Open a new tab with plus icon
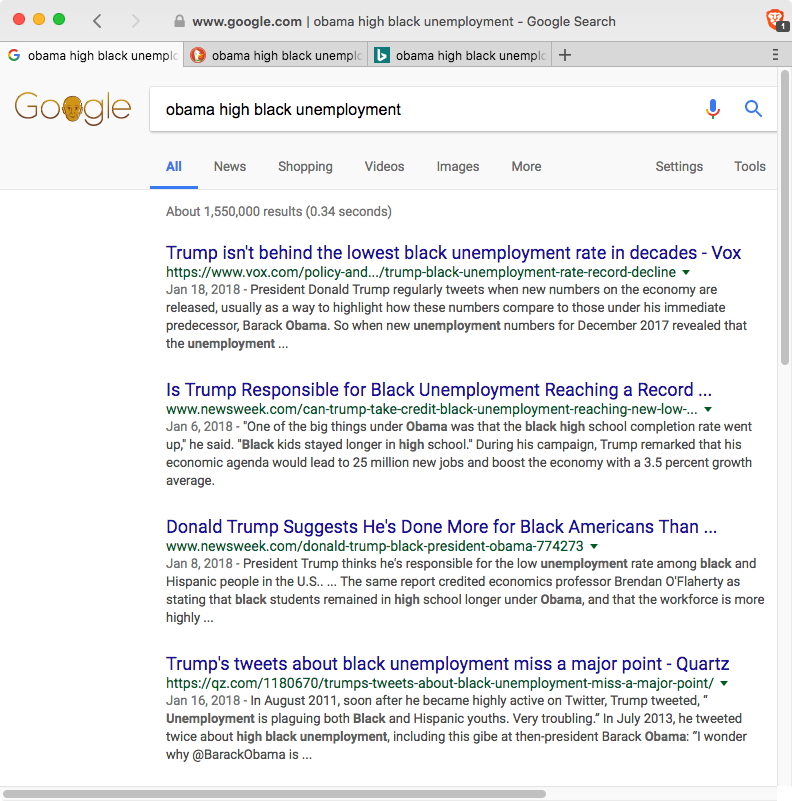 pos(565,55)
